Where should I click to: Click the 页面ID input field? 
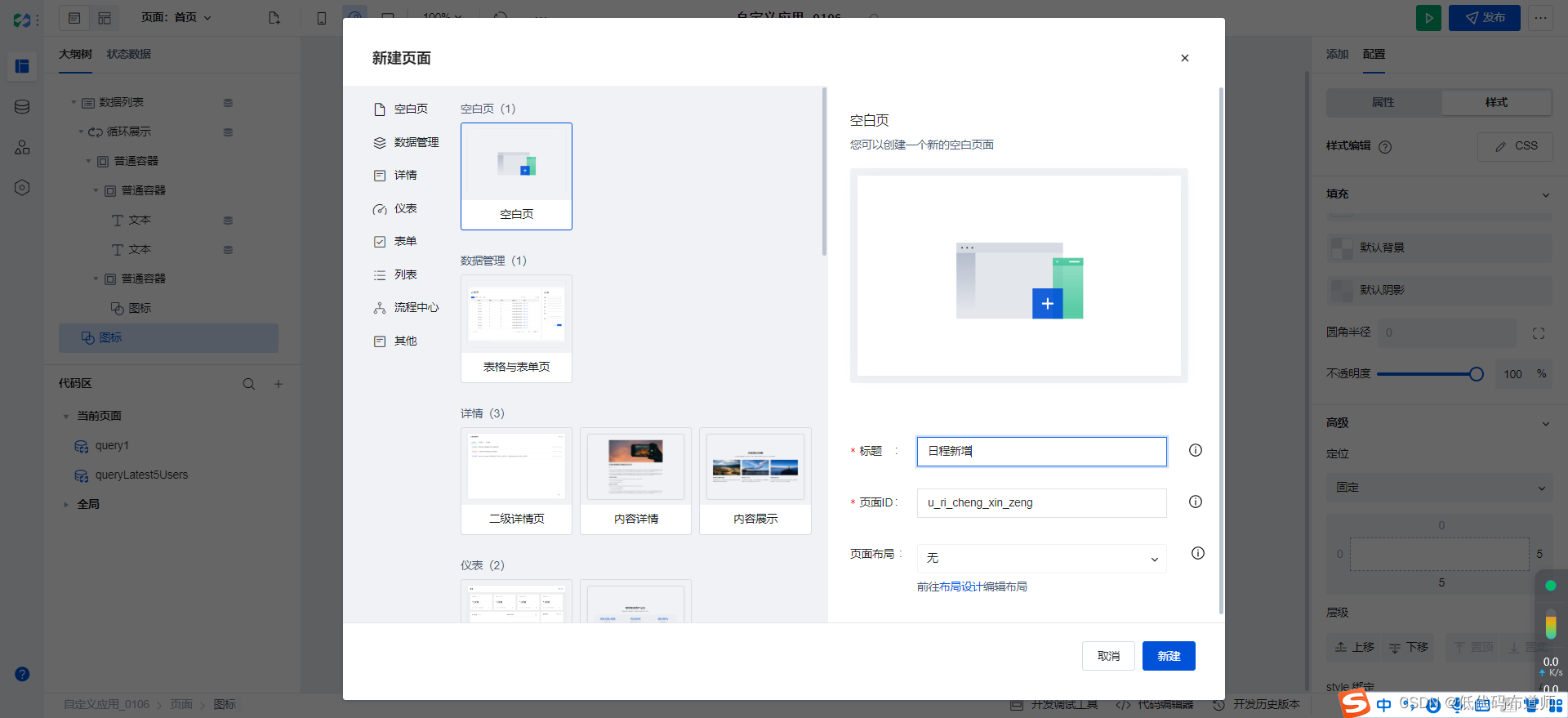pyautogui.click(x=1041, y=502)
